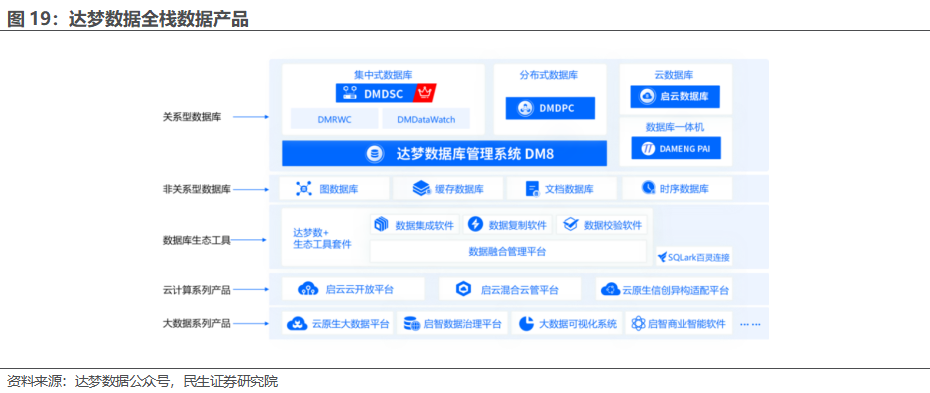The width and height of the screenshot is (930, 393).
Task: Click the 数据库一体机 heading
Action: pos(675,127)
